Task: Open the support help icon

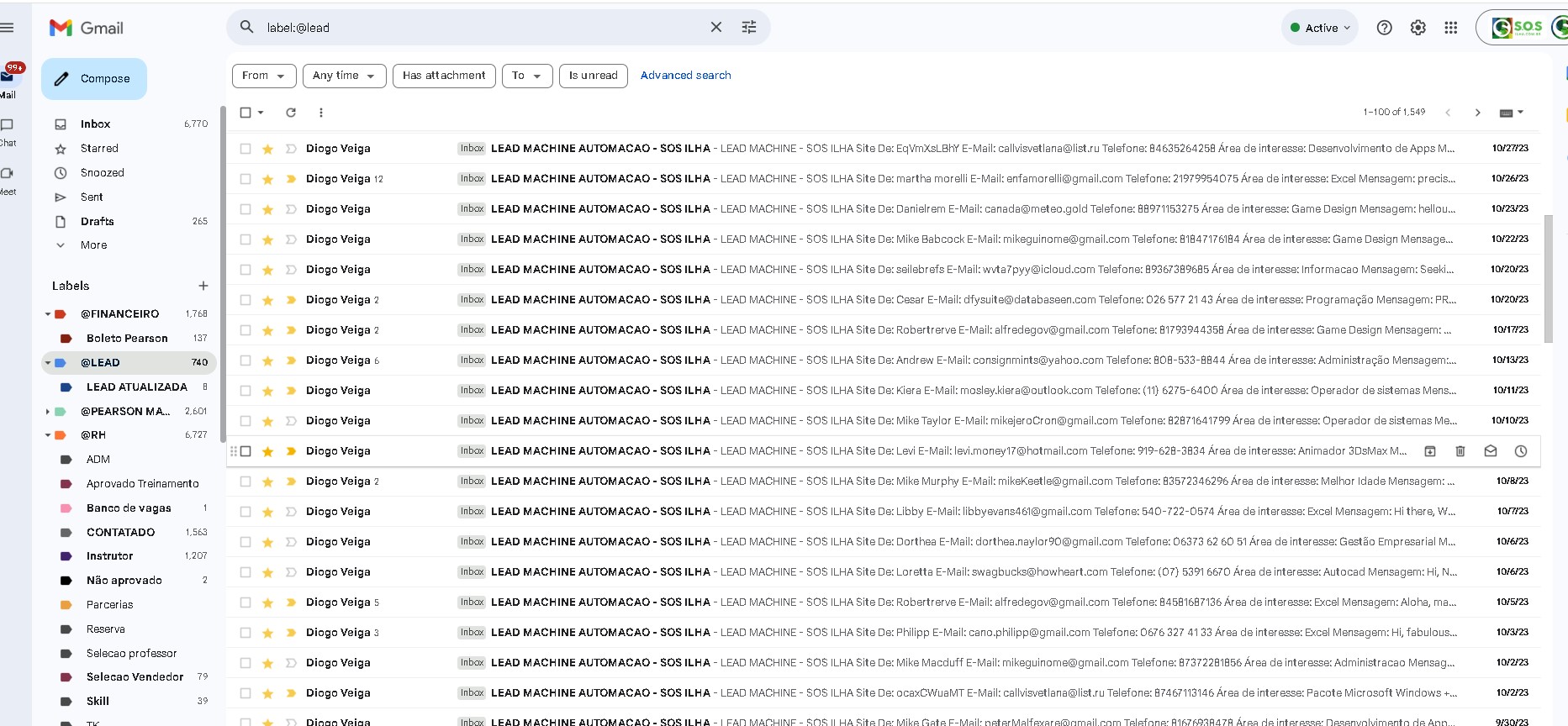Action: 1384,28
